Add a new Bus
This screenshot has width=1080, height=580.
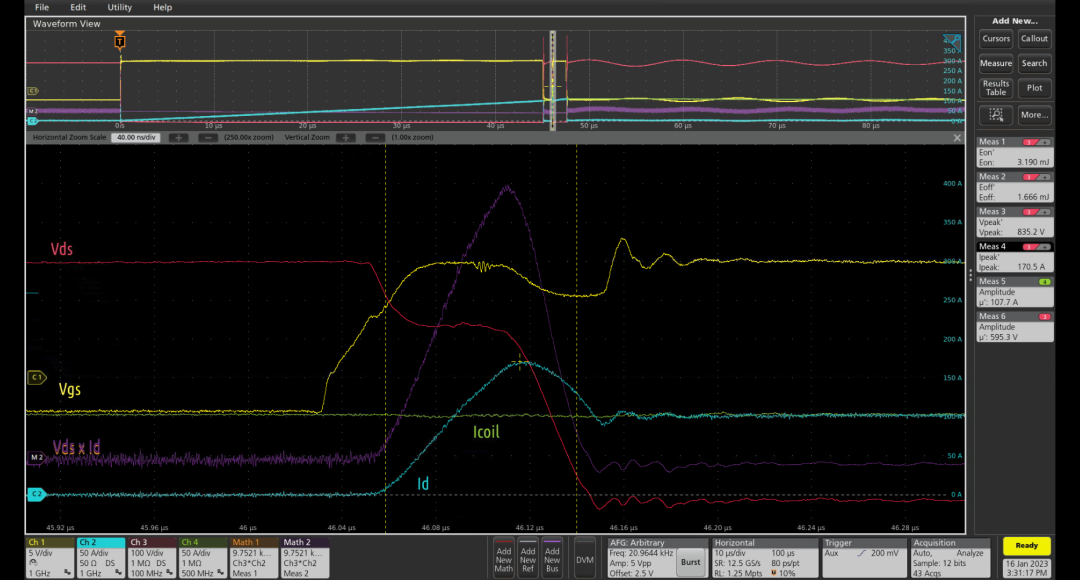coord(552,558)
